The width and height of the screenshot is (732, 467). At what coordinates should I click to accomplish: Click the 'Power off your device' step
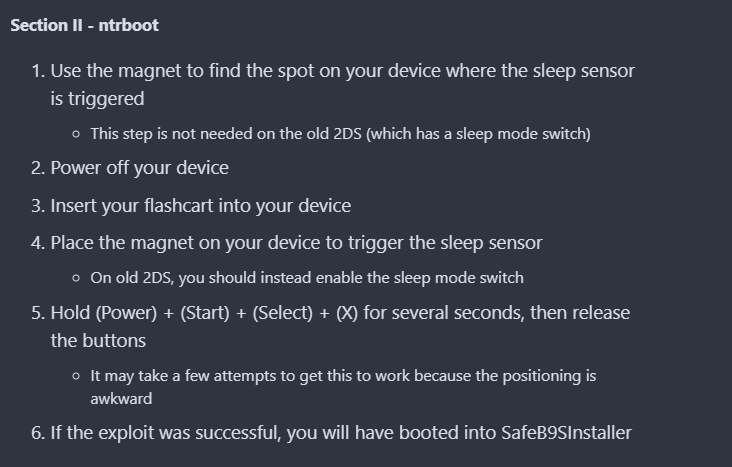[140, 168]
